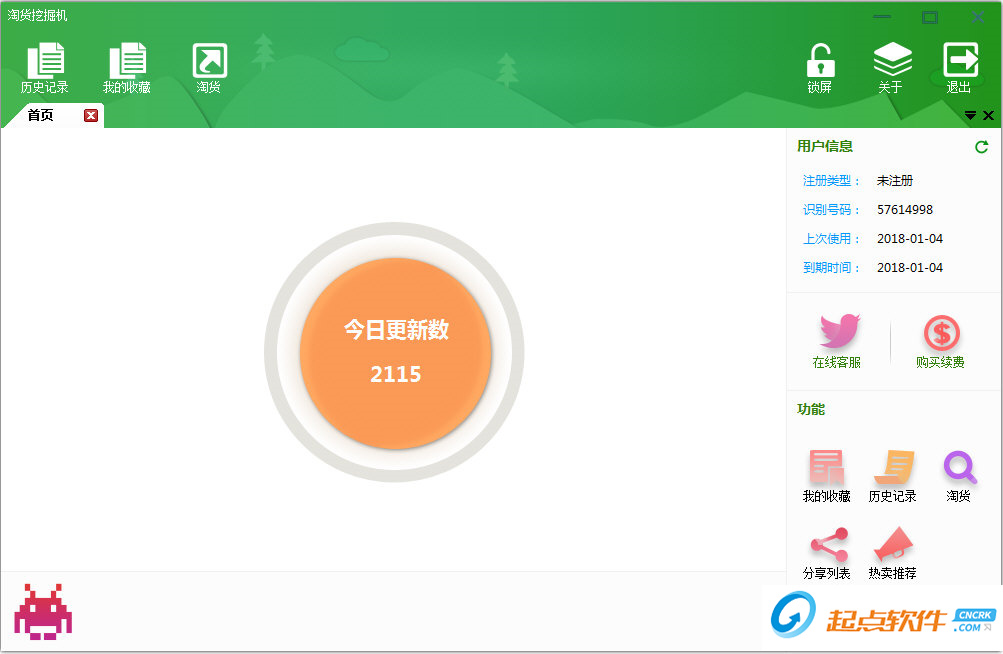This screenshot has width=1003, height=654.
Task: Open 购买续费 purchase renewal
Action: click(940, 340)
